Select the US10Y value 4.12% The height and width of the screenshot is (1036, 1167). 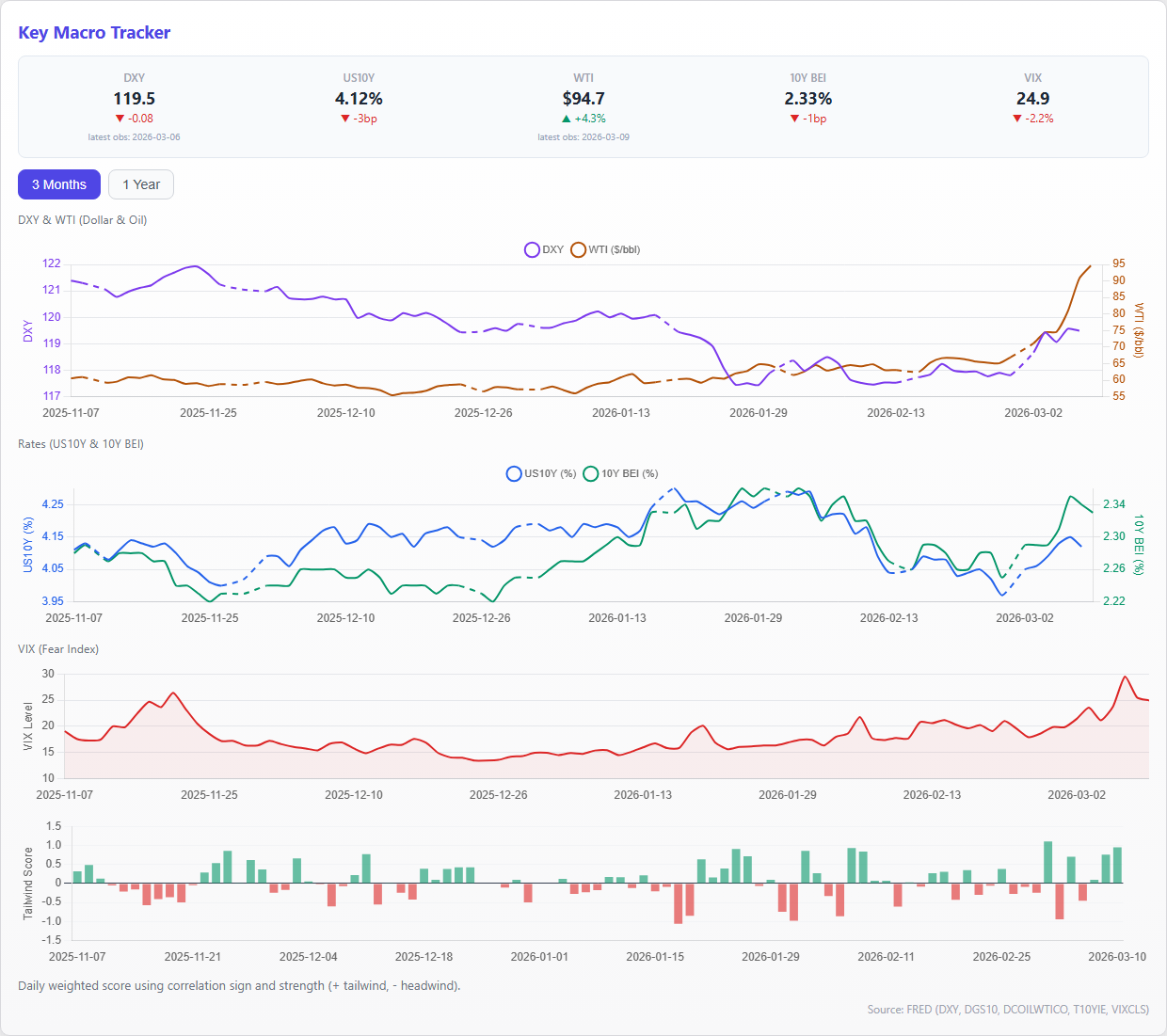click(359, 99)
